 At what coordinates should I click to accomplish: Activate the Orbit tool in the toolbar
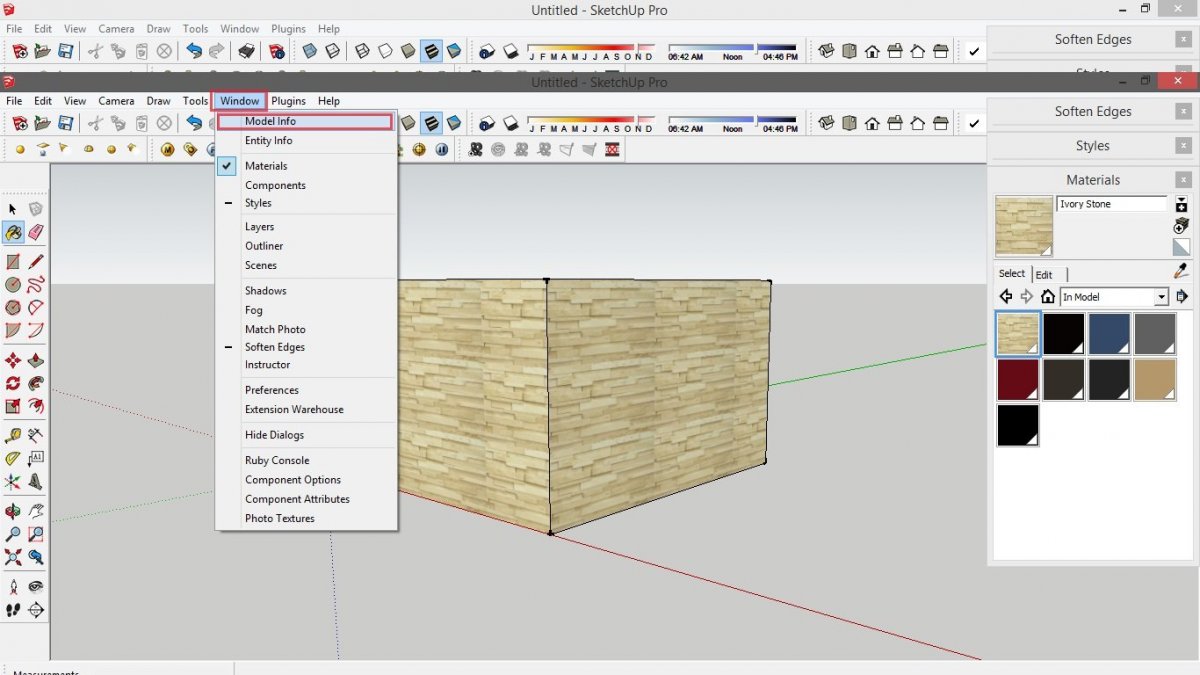[x=15, y=510]
